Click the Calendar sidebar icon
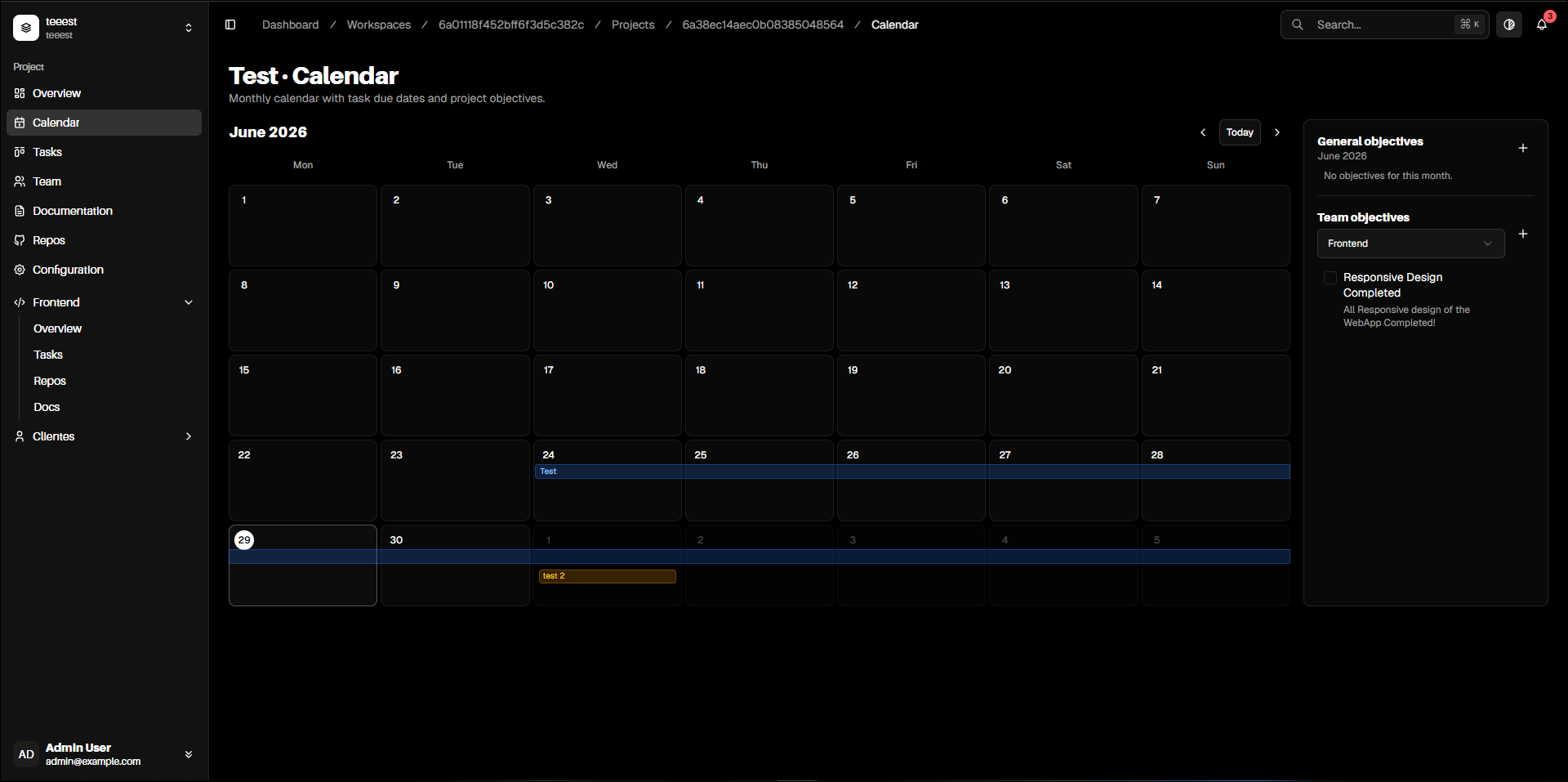This screenshot has width=1568, height=782. click(20, 123)
